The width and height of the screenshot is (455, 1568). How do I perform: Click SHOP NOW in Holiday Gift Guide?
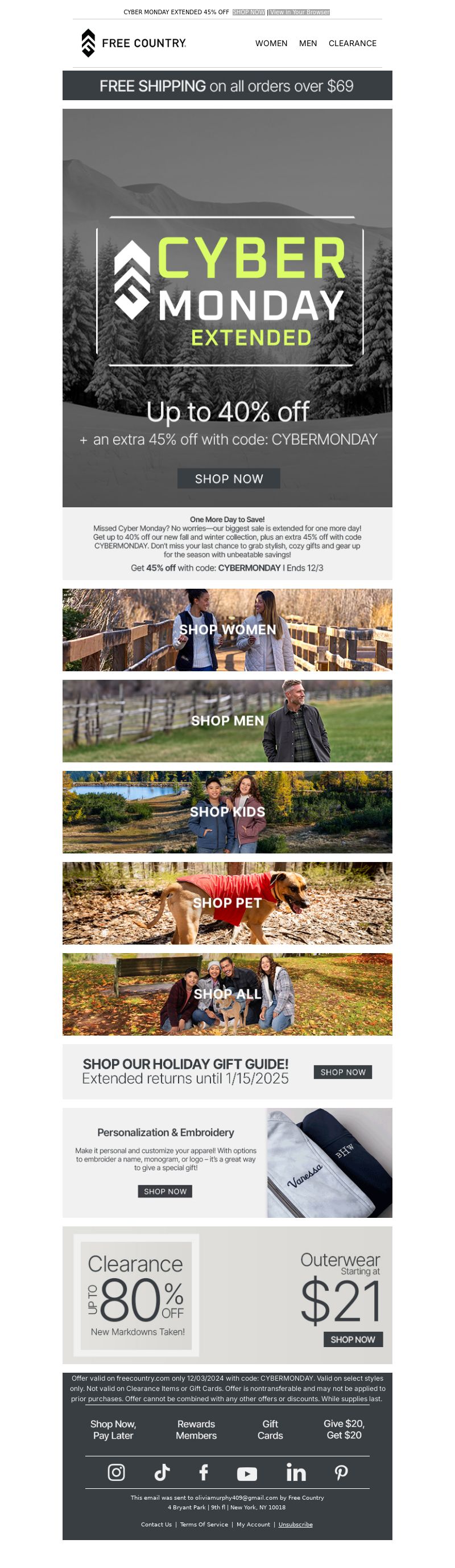(343, 1072)
